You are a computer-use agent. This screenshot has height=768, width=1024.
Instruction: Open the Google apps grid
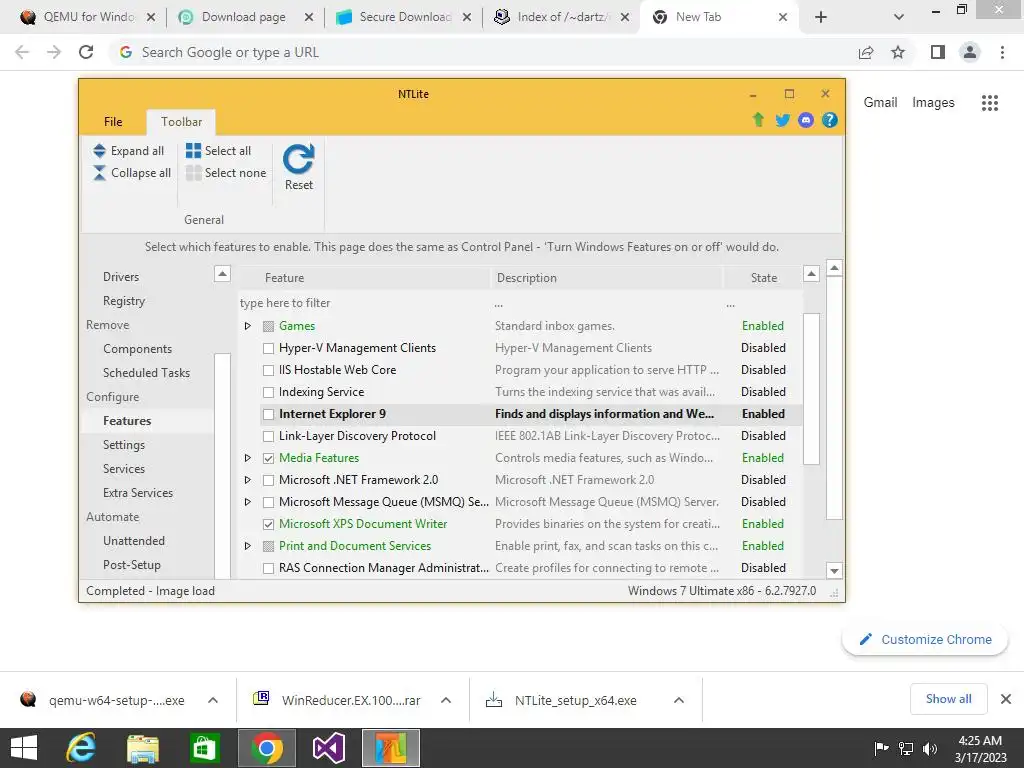click(990, 103)
